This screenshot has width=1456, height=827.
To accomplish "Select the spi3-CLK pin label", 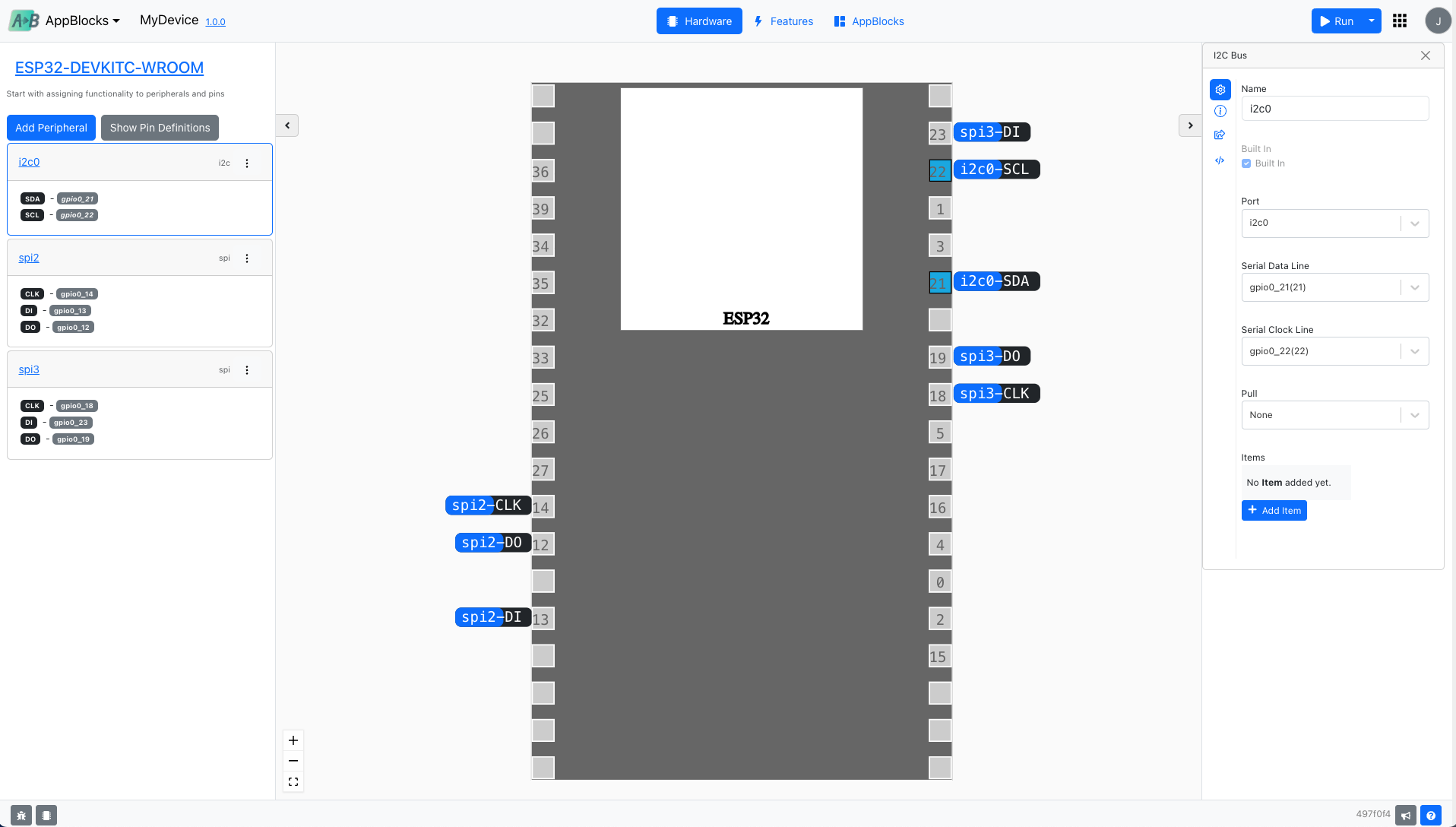I will (996, 394).
